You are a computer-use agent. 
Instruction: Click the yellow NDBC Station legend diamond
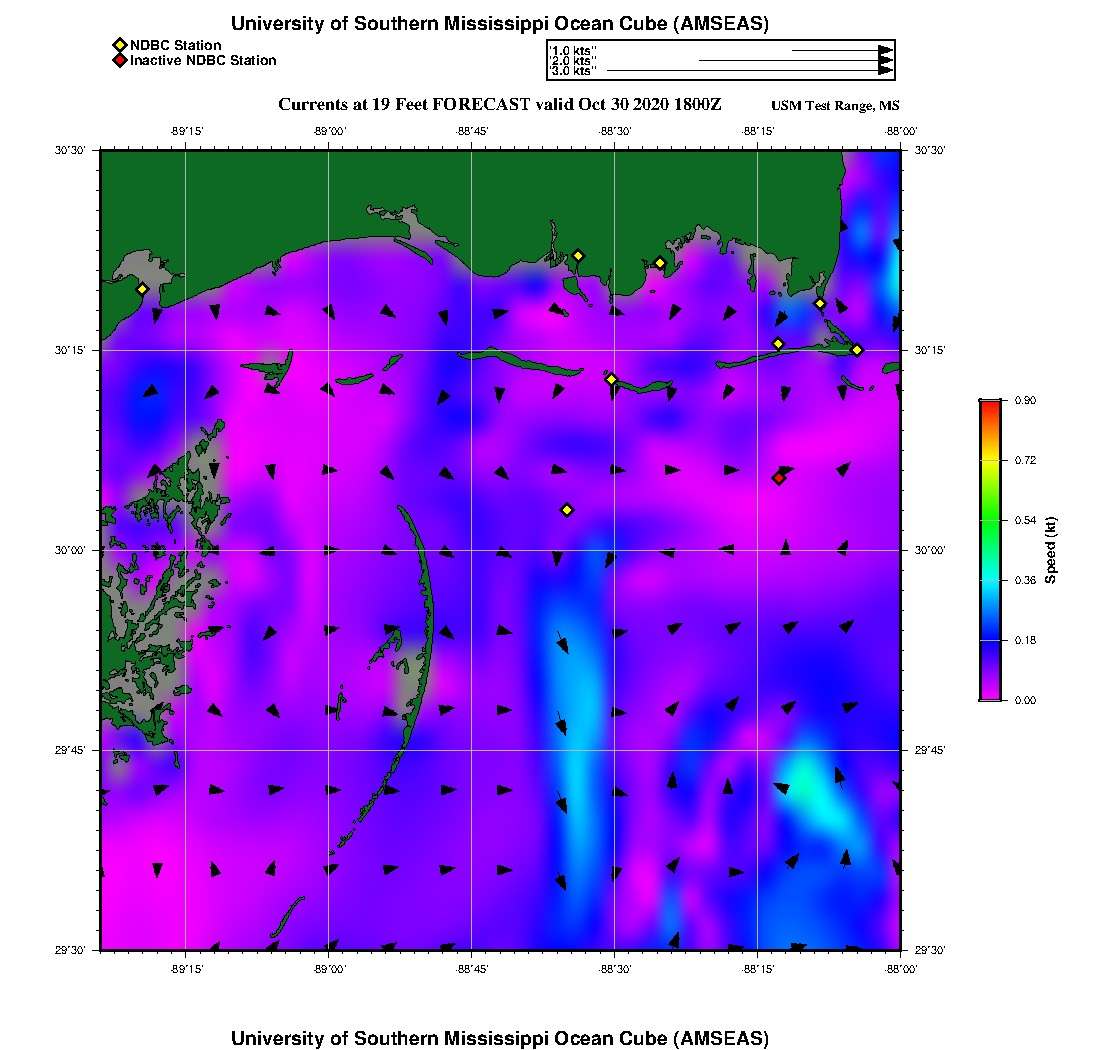pyautogui.click(x=119, y=45)
